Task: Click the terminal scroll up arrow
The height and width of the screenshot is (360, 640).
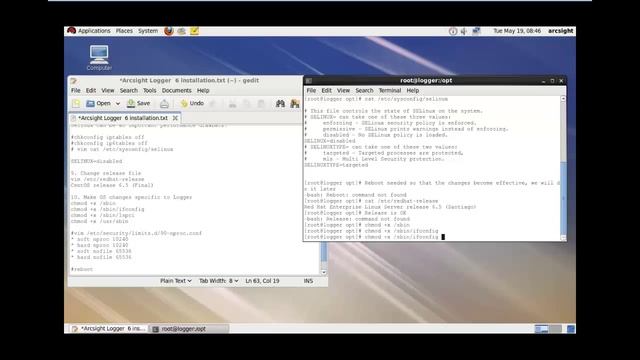Action: click(x=563, y=99)
